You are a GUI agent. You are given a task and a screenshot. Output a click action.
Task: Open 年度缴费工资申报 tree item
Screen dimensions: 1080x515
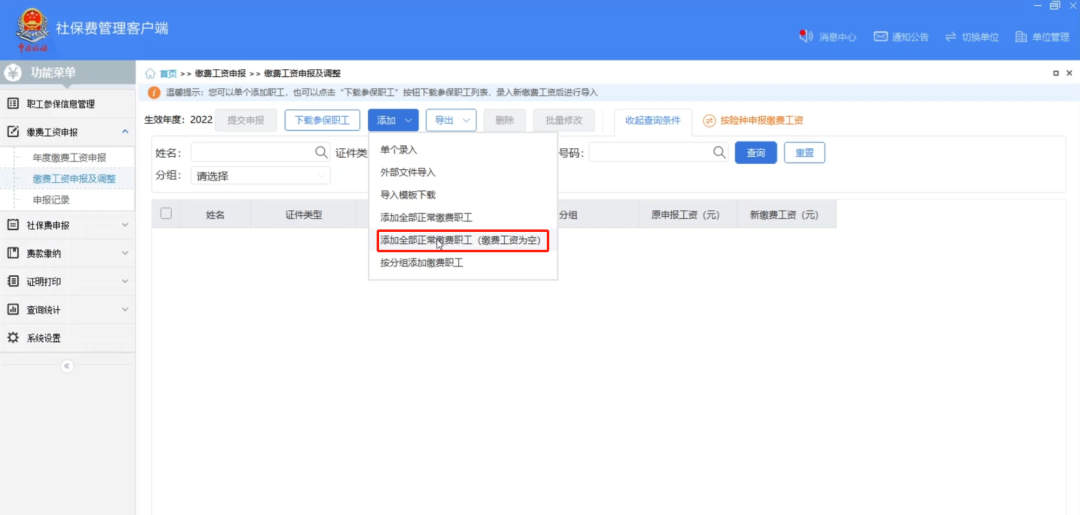tap(70, 158)
